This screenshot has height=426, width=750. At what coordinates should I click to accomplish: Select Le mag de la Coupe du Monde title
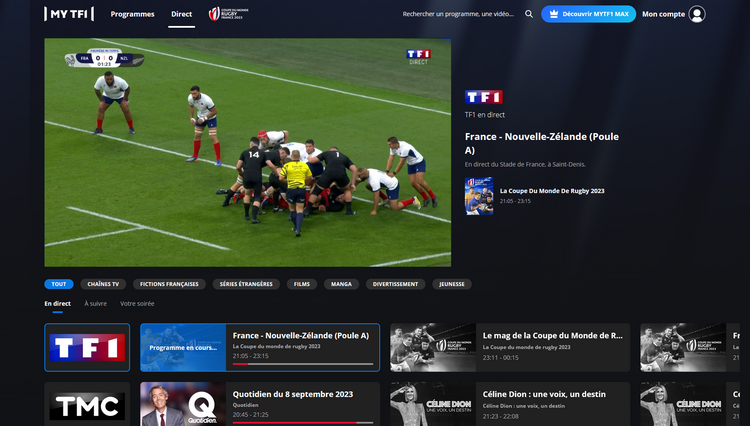point(552,336)
